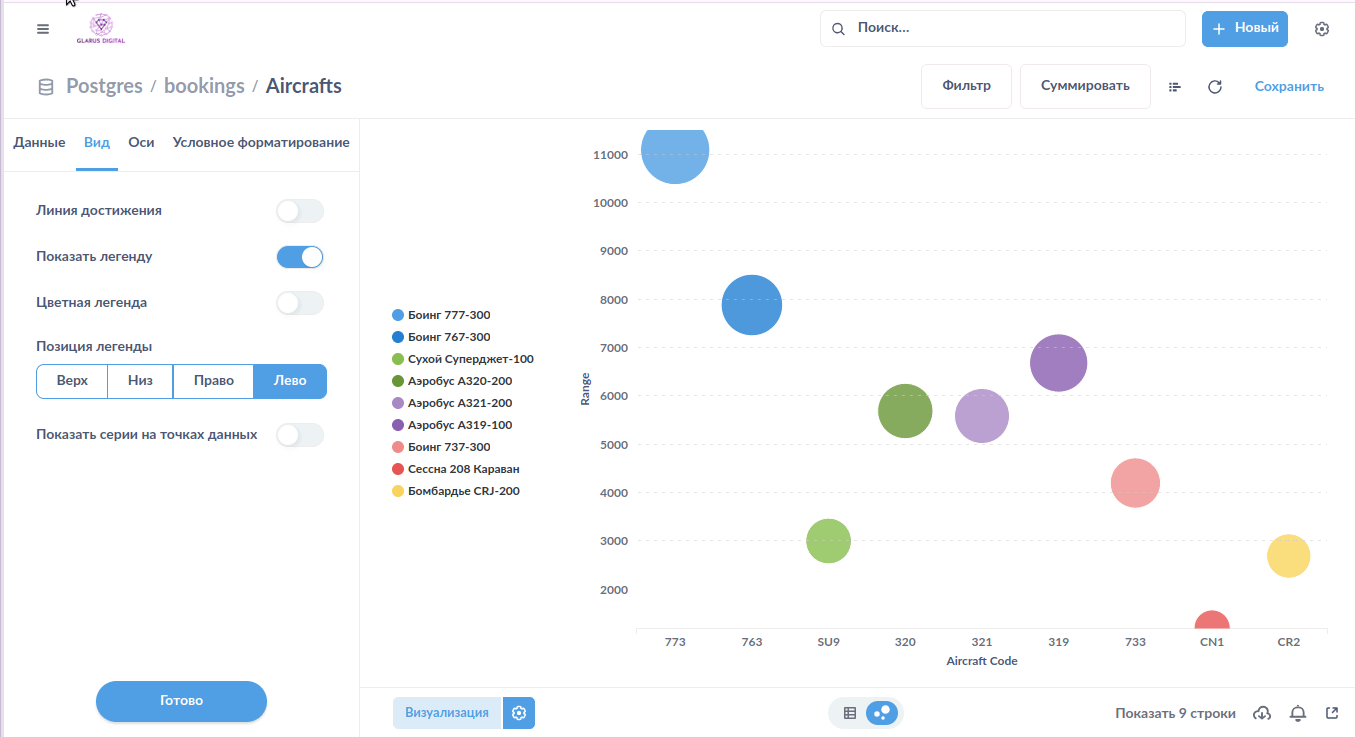
Task: Download the full results
Action: (1262, 713)
